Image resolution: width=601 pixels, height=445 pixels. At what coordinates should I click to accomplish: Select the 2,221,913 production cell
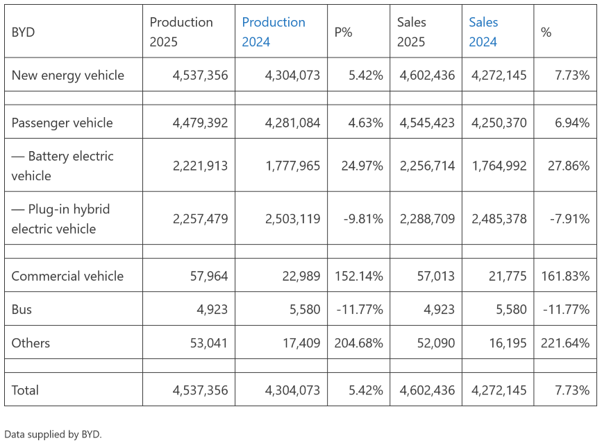(x=202, y=166)
